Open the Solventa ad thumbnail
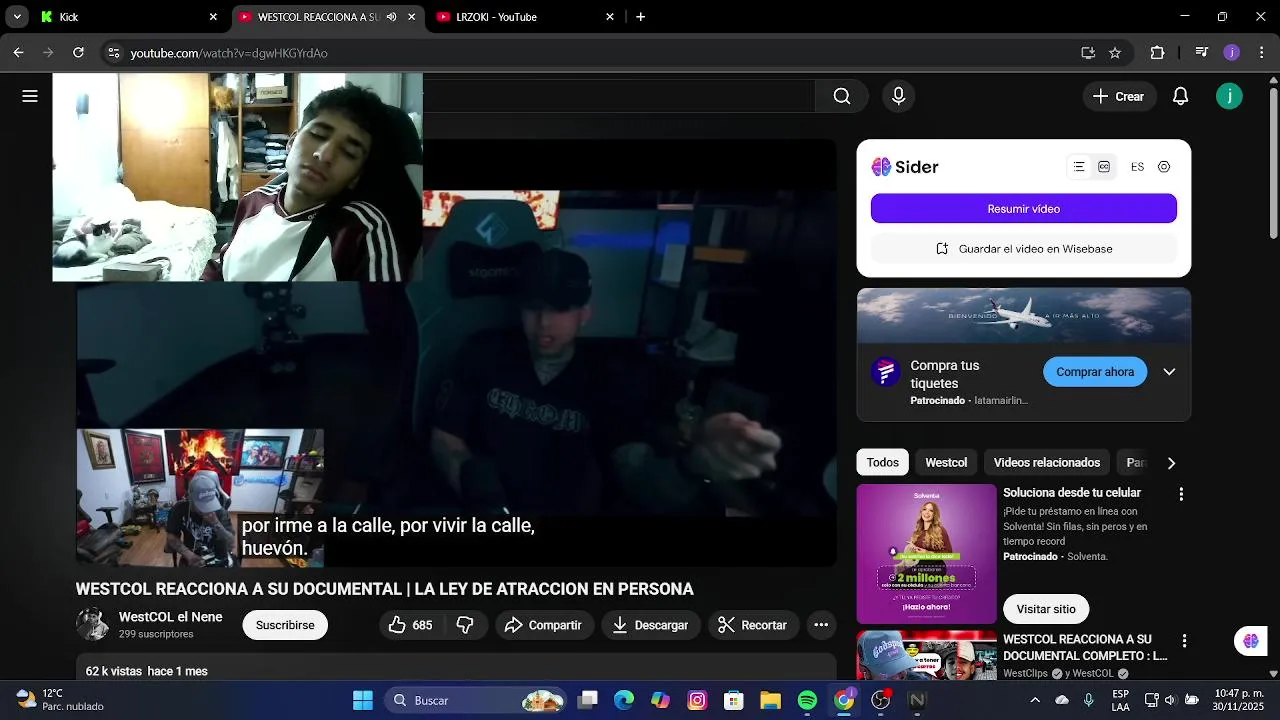 click(x=927, y=554)
